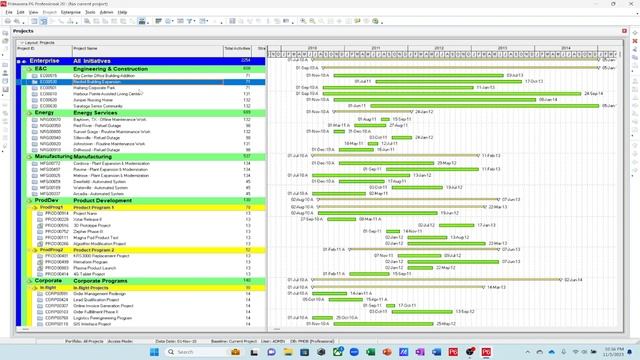Open the File menu
Image resolution: width=640 pixels, height=360 pixels.
pyautogui.click(x=9, y=12)
